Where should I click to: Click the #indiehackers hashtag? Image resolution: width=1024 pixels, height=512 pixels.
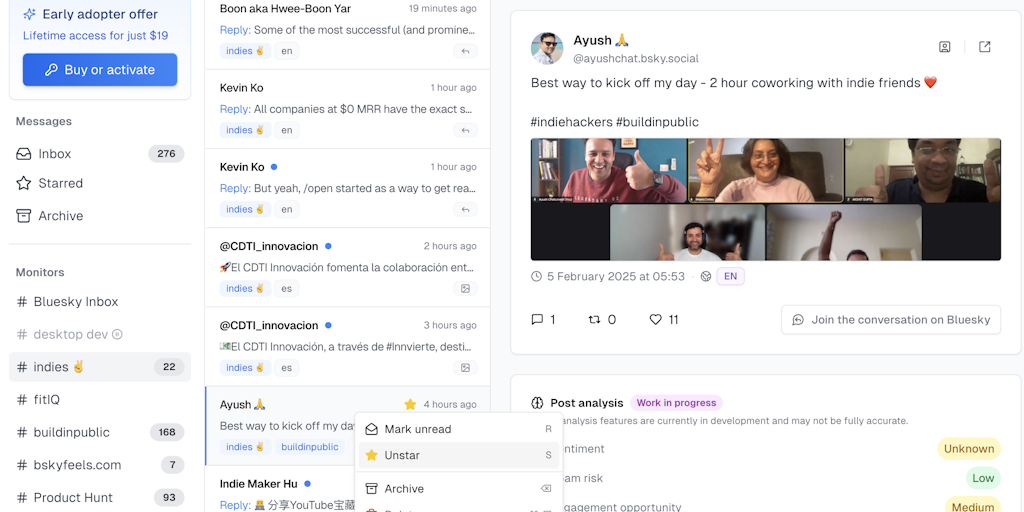coord(571,122)
